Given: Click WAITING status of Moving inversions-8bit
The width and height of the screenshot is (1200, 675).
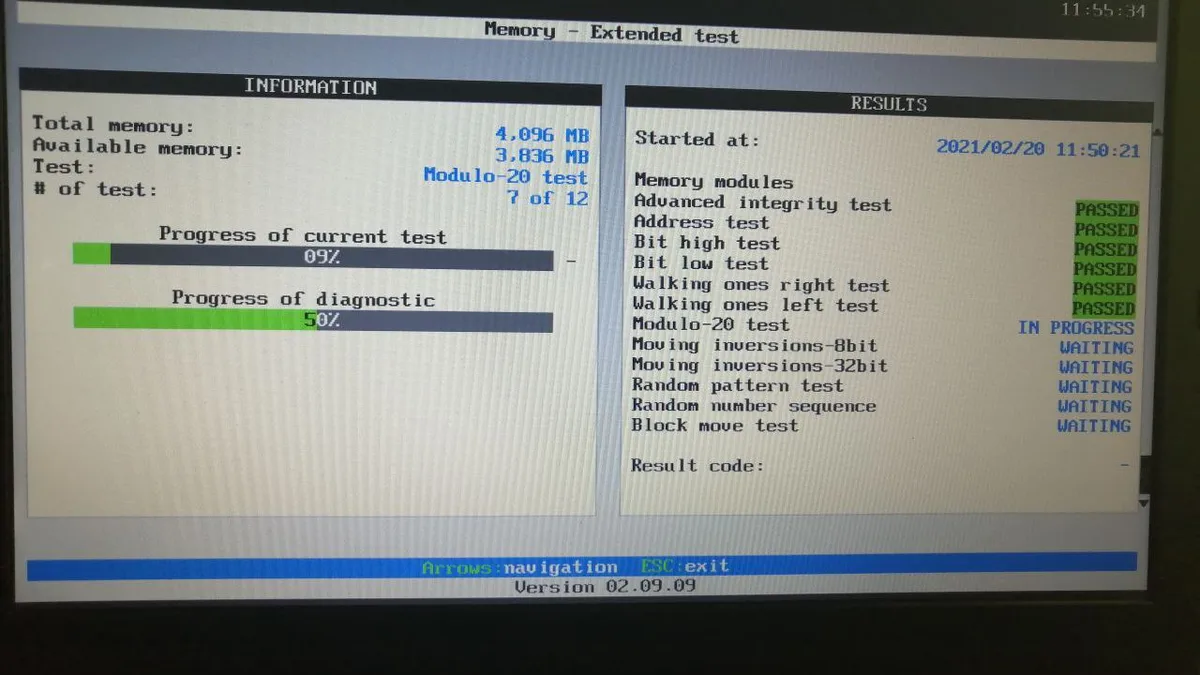Looking at the screenshot, I should coord(1097,348).
